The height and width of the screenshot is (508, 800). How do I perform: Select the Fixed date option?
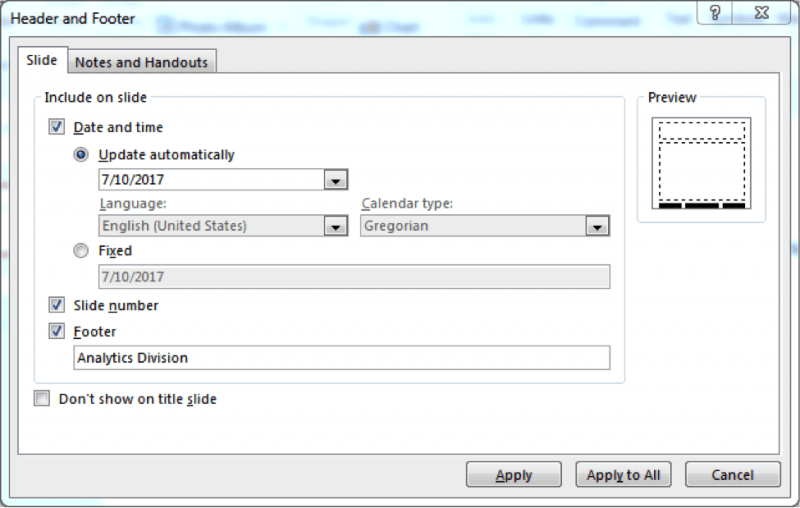click(x=81, y=251)
